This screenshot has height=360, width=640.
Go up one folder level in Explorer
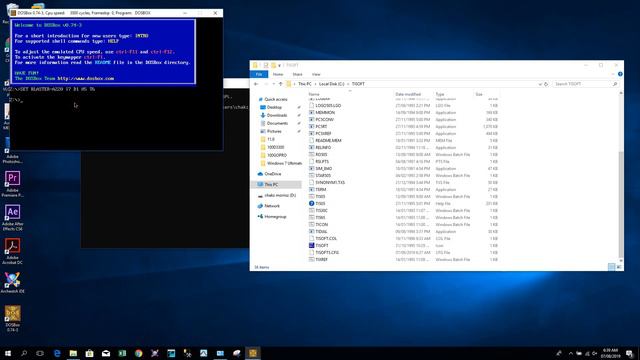point(280,84)
